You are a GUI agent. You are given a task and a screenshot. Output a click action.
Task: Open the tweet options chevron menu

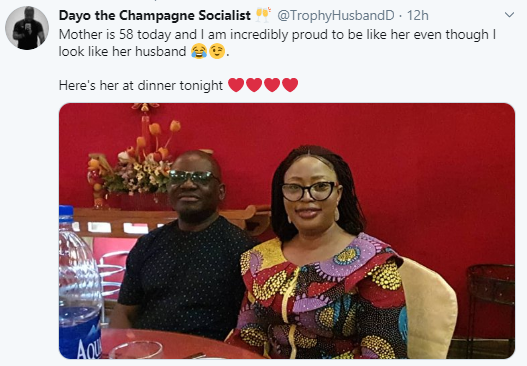pyautogui.click(x=510, y=15)
